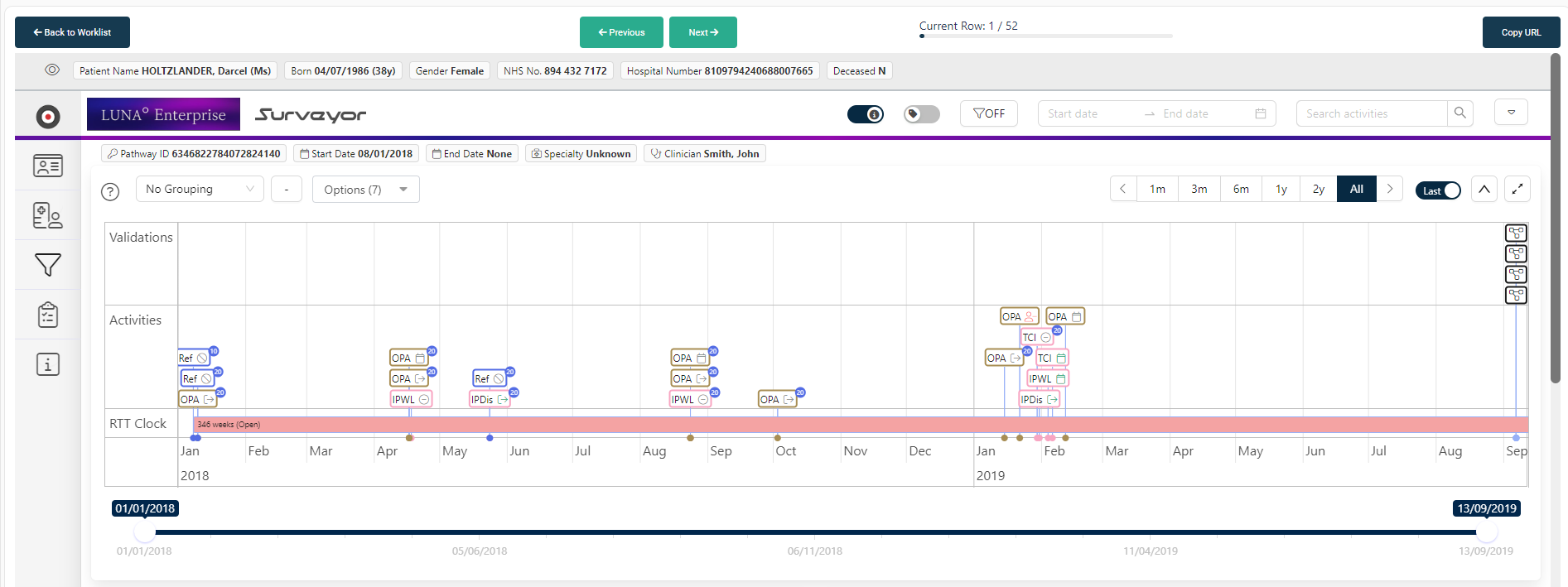Click the 13/09/2019 range slider handle

1486,532
